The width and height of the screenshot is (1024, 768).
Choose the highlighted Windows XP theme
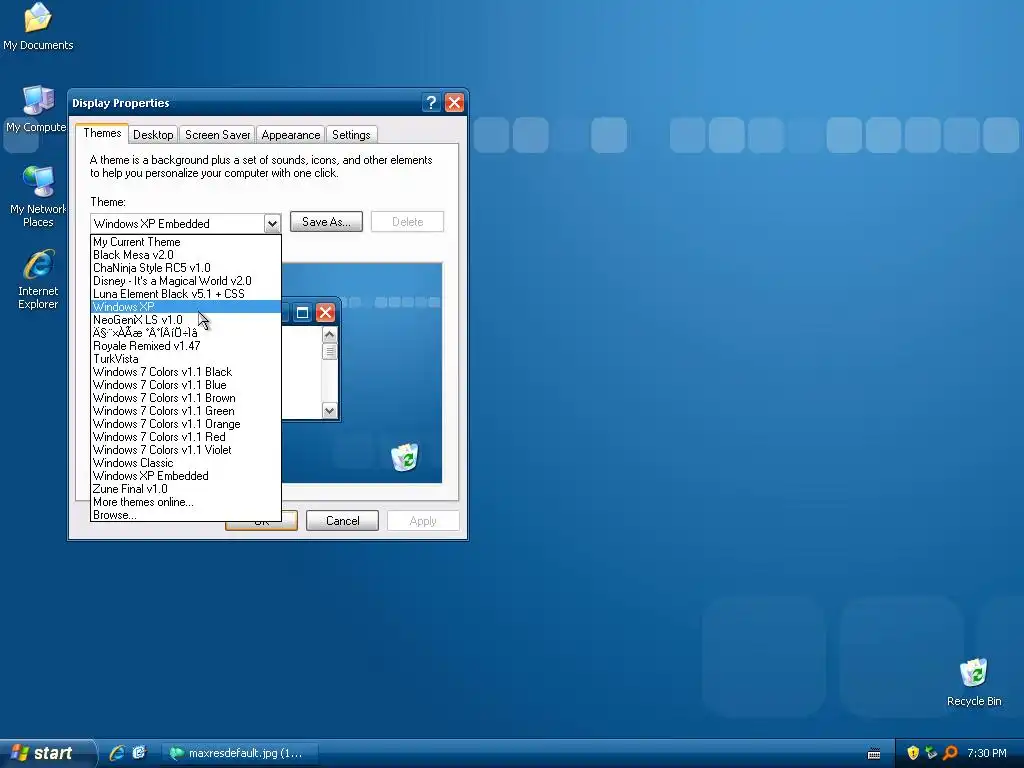tap(186, 307)
